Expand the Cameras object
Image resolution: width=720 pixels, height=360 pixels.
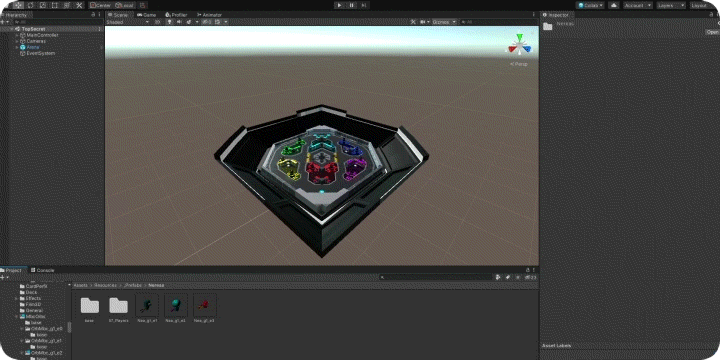click(x=17, y=41)
